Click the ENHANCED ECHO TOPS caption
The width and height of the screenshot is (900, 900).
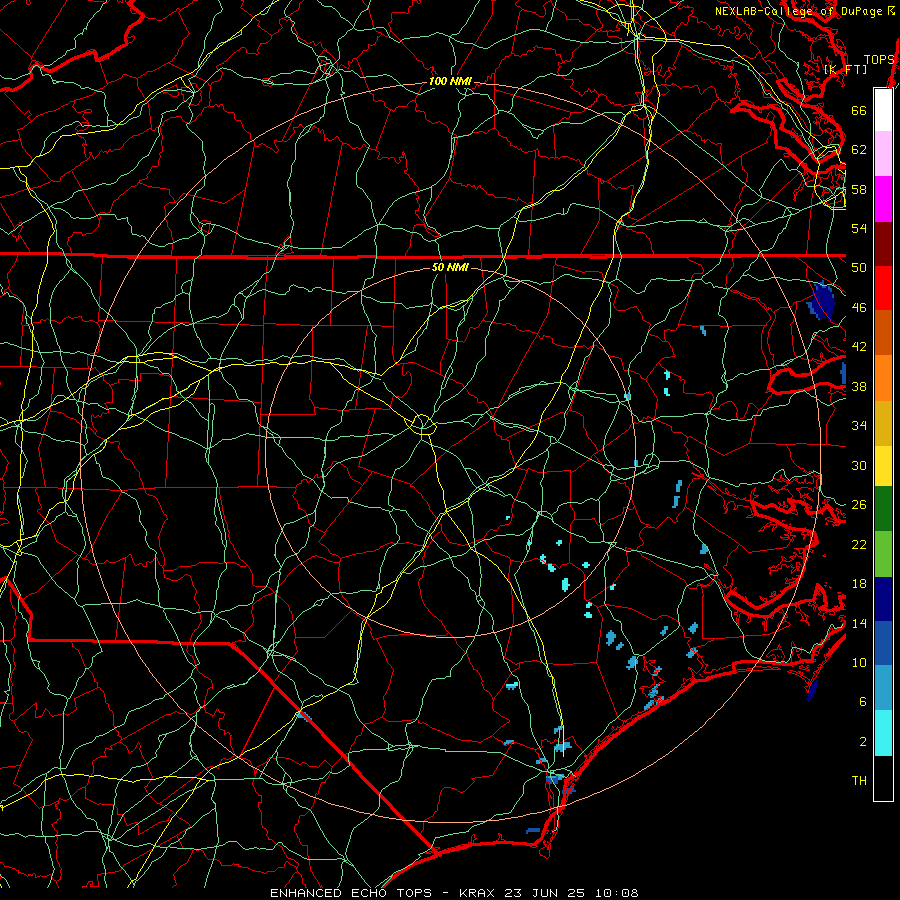[x=355, y=893]
